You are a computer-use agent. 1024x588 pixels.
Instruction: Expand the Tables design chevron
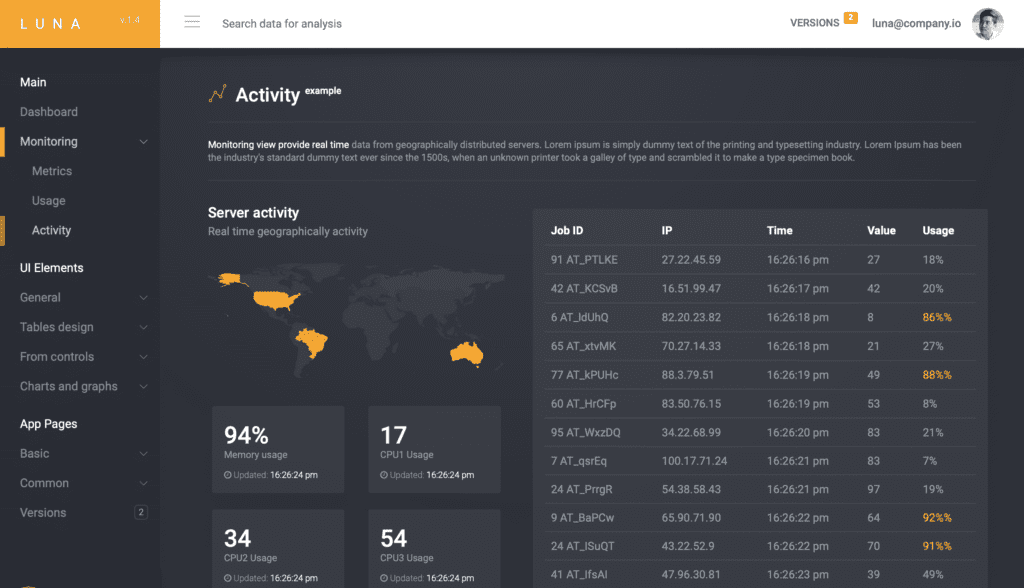pyautogui.click(x=143, y=327)
